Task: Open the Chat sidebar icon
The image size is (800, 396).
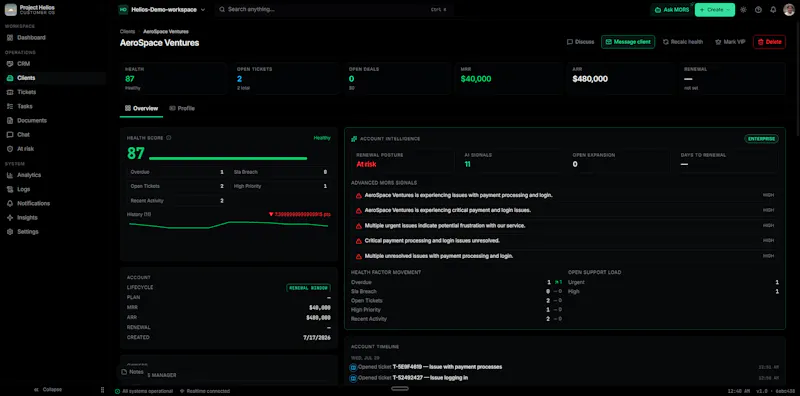Action: point(10,135)
